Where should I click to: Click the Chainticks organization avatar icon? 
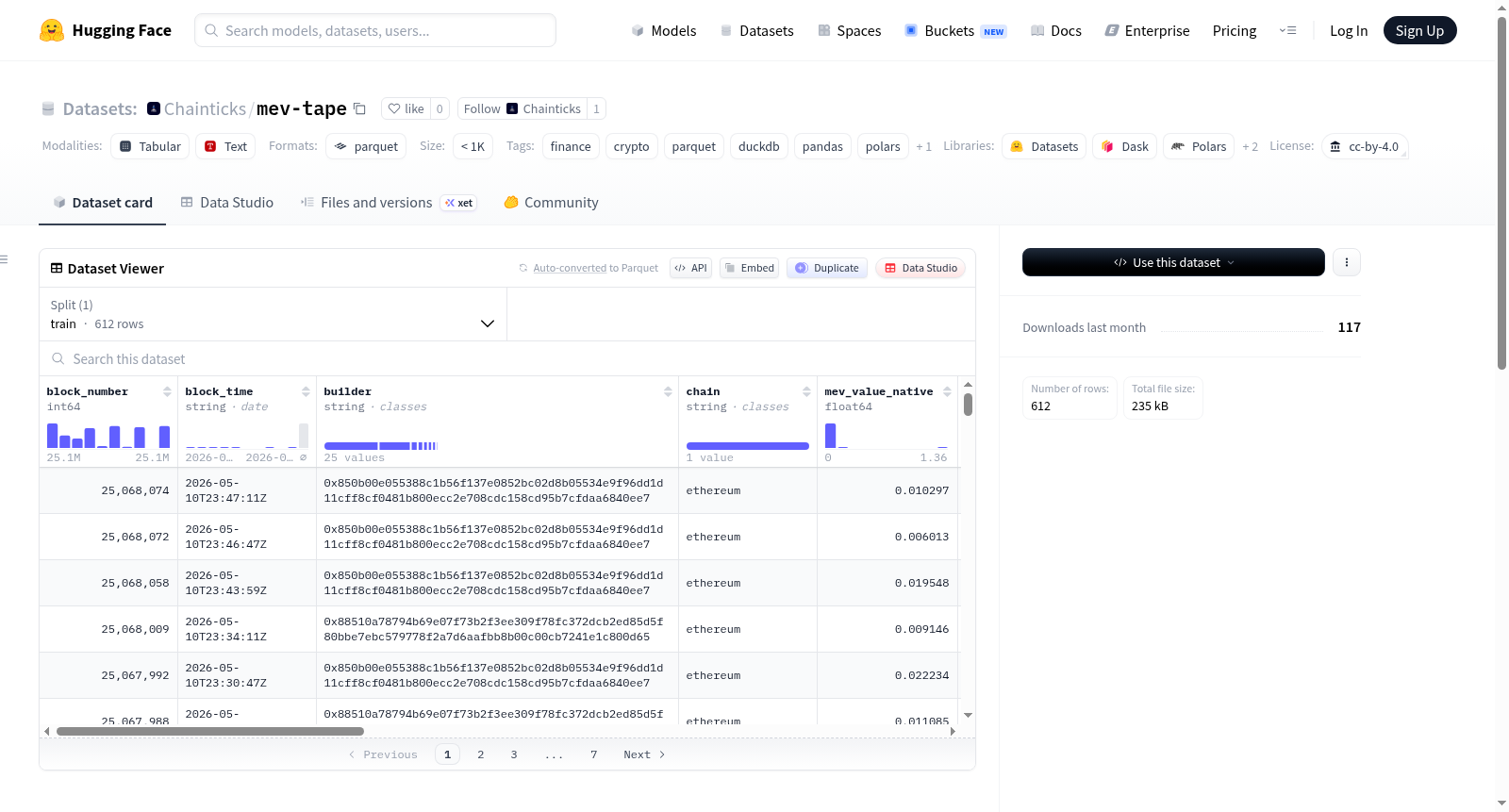[154, 108]
